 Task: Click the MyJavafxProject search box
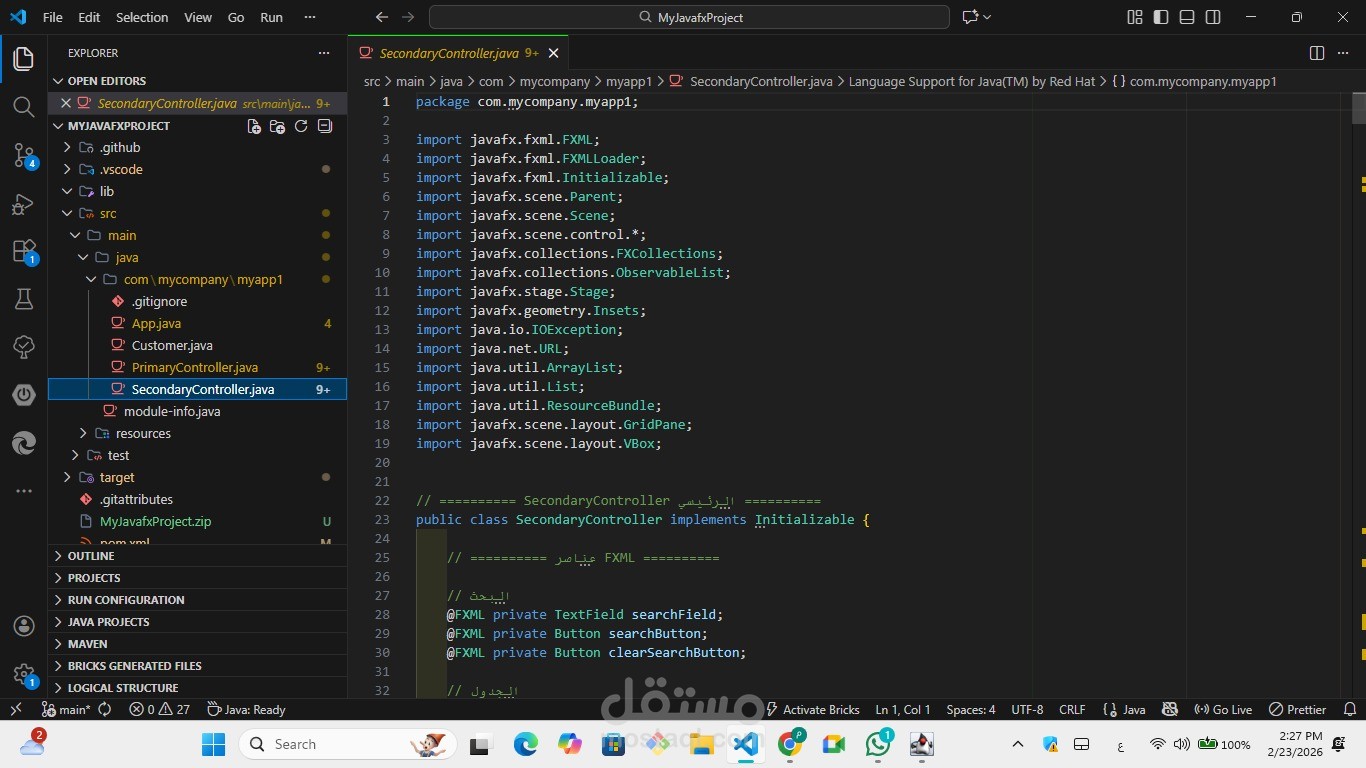click(689, 17)
